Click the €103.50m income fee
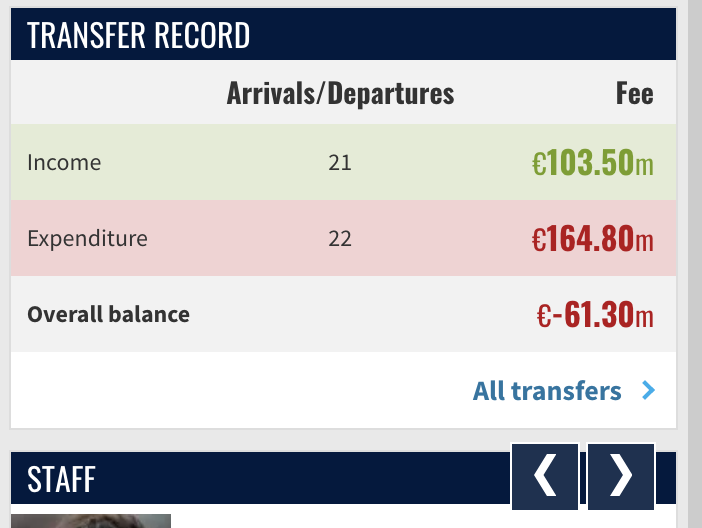 [592, 162]
